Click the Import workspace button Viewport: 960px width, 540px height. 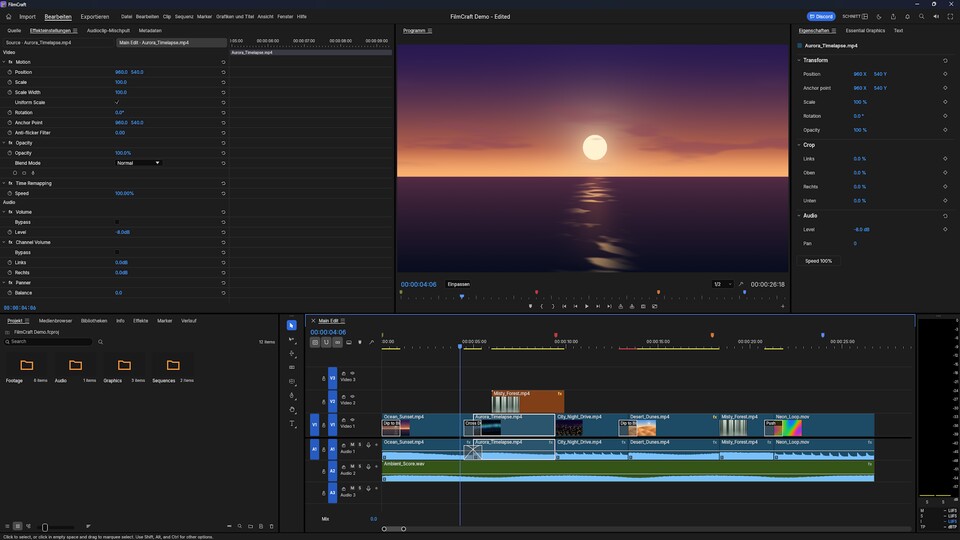click(x=27, y=17)
